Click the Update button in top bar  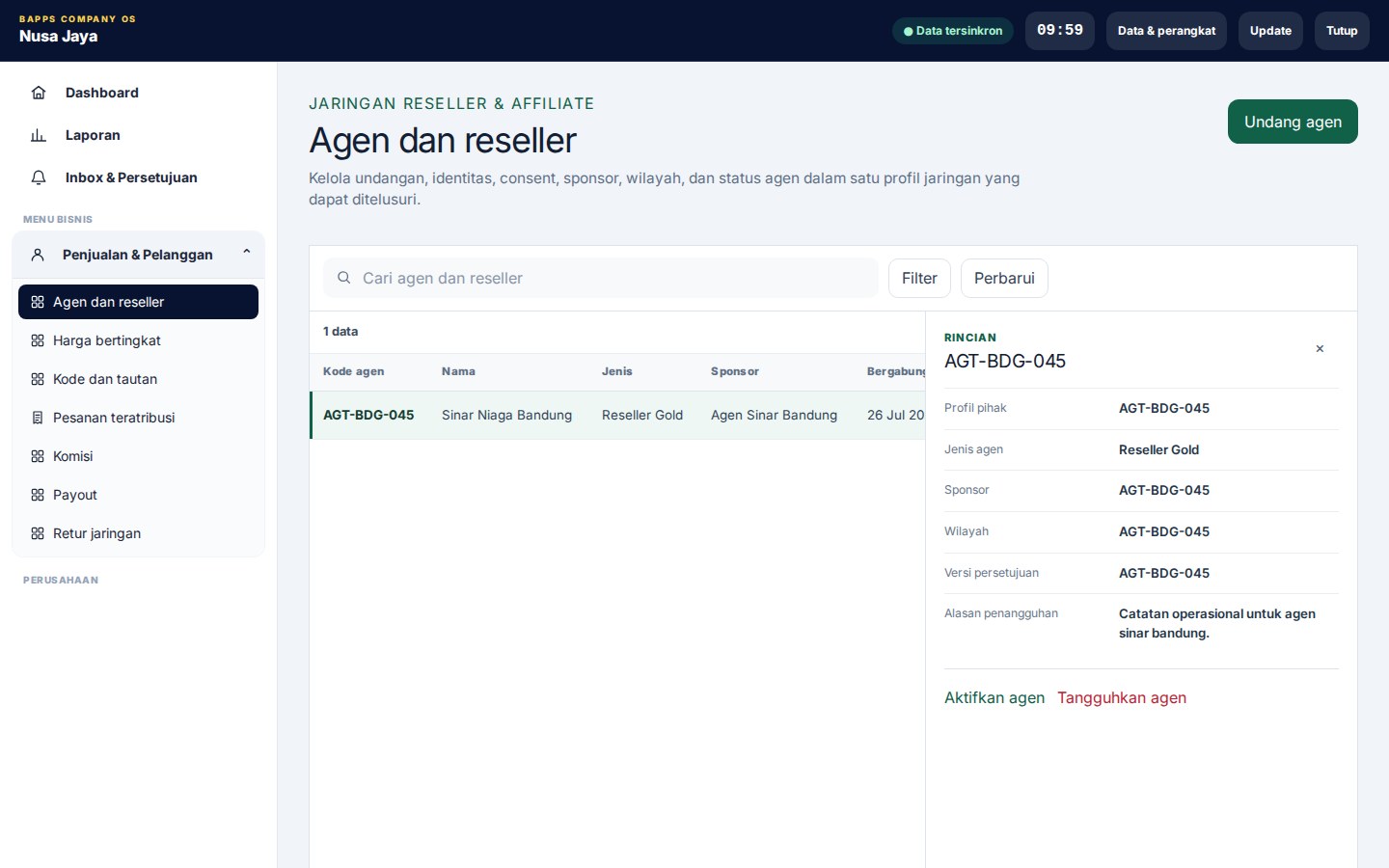point(1270,31)
